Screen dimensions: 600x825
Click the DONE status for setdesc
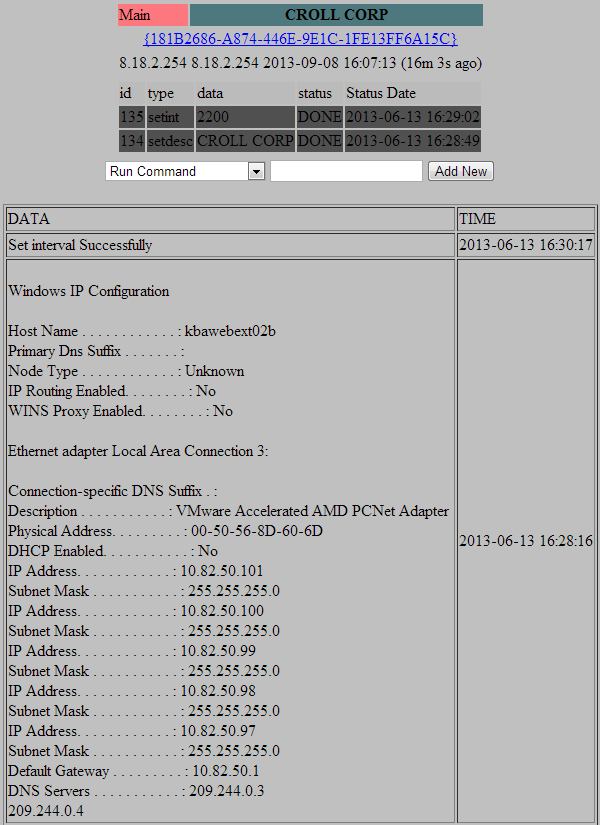pos(319,141)
